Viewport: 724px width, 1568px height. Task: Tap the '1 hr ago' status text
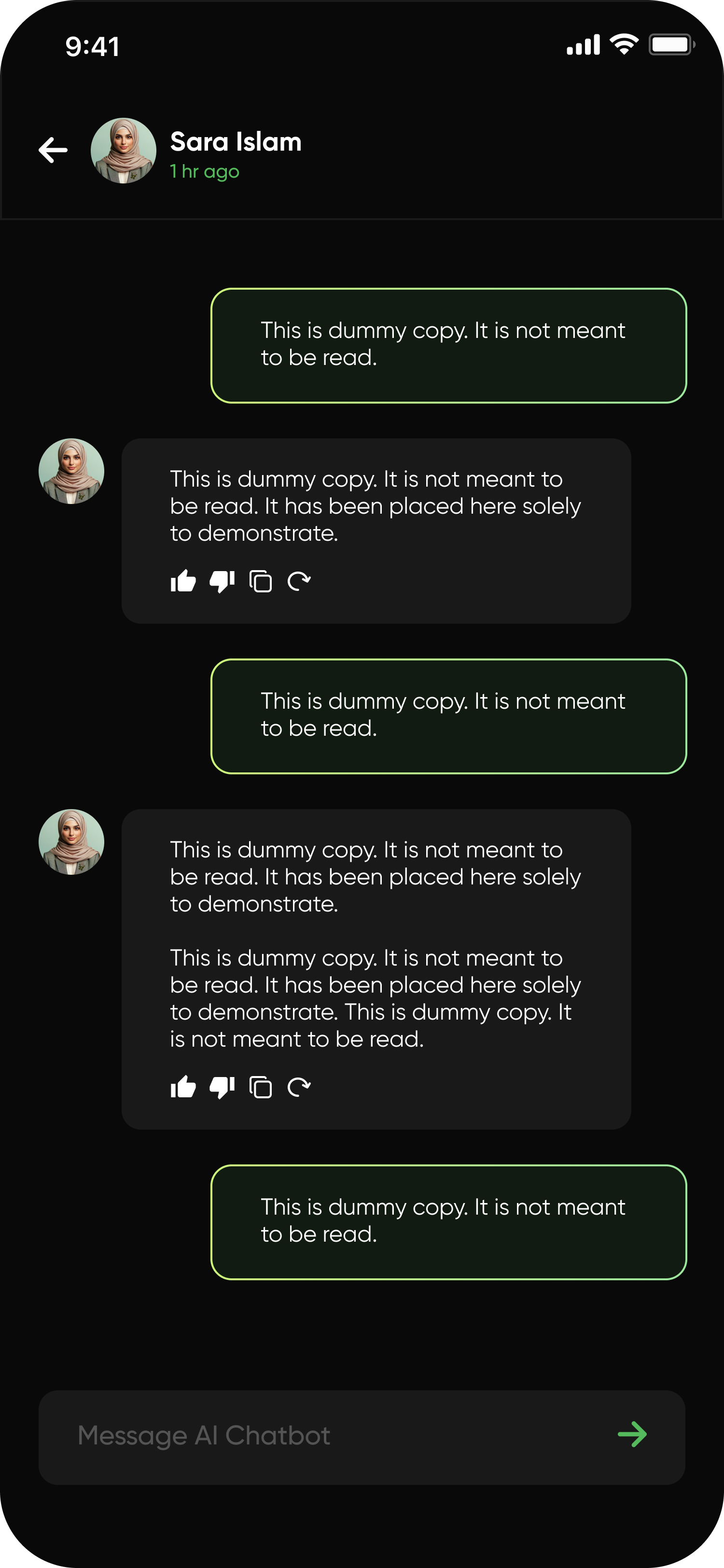pyautogui.click(x=205, y=172)
